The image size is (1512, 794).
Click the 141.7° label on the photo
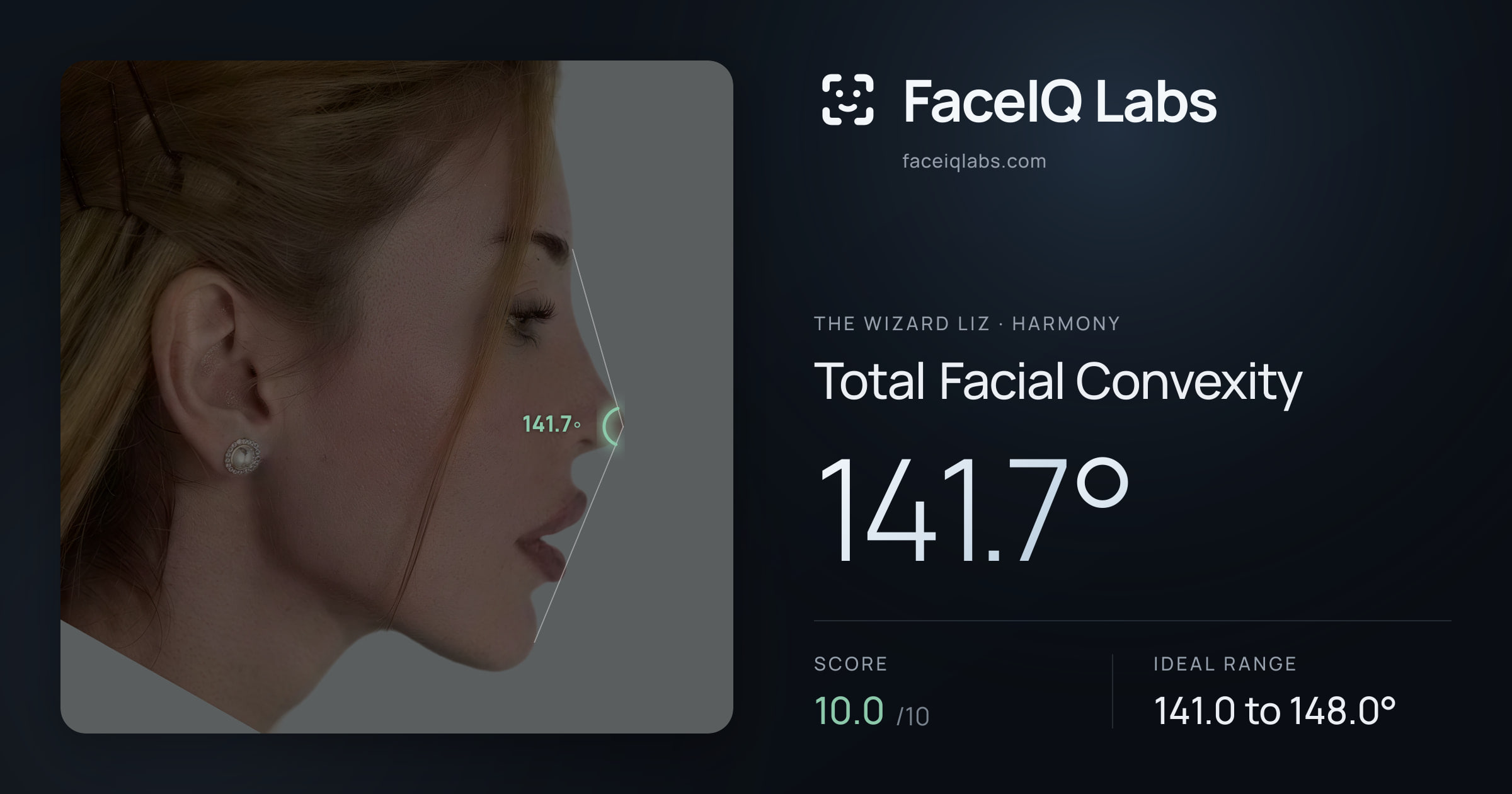coord(552,424)
